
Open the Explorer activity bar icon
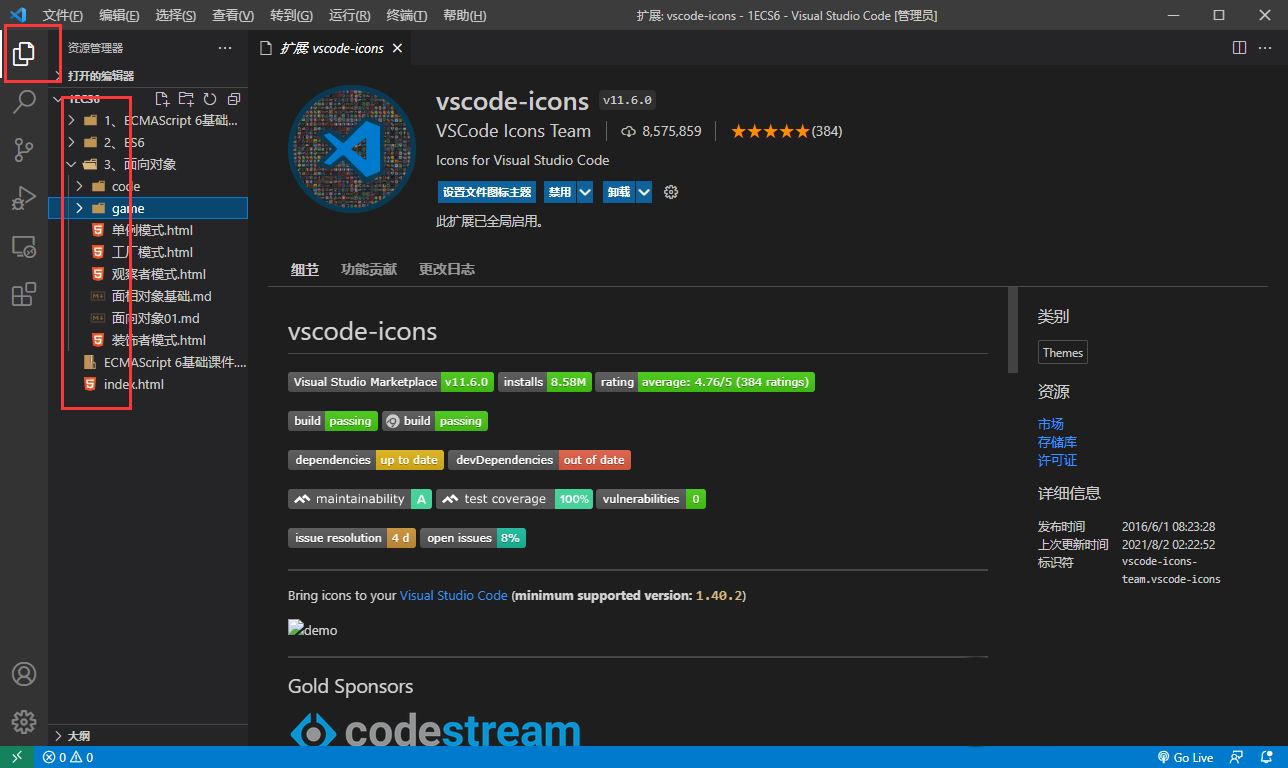point(24,54)
